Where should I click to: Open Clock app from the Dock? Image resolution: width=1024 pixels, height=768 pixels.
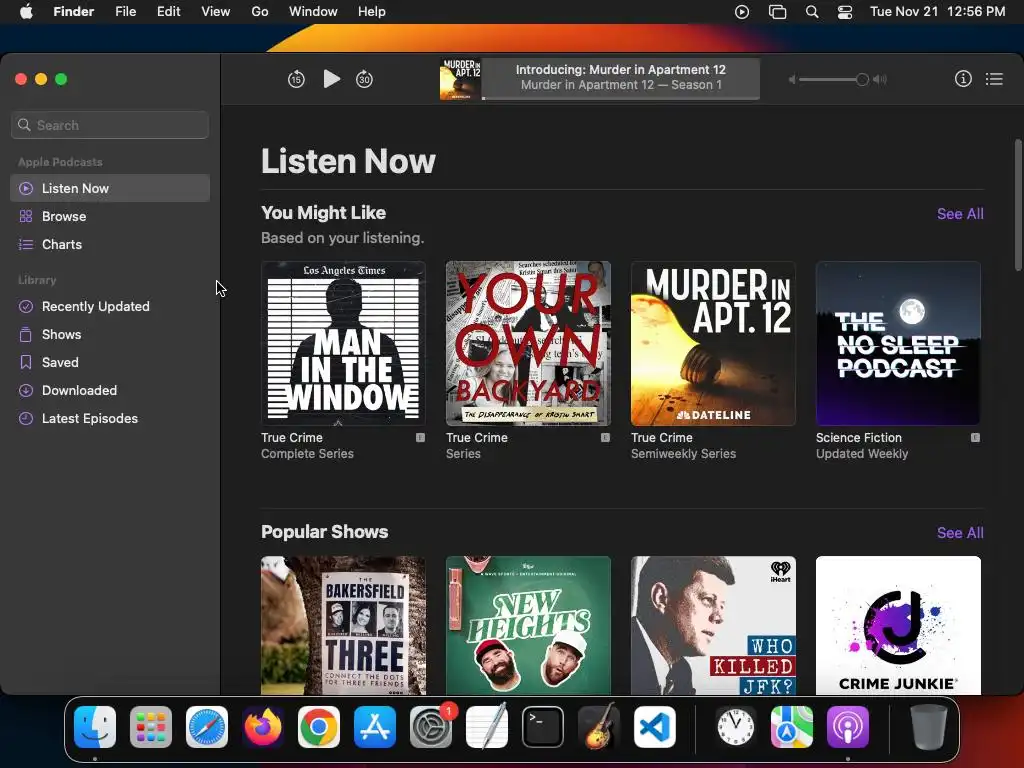click(x=736, y=727)
